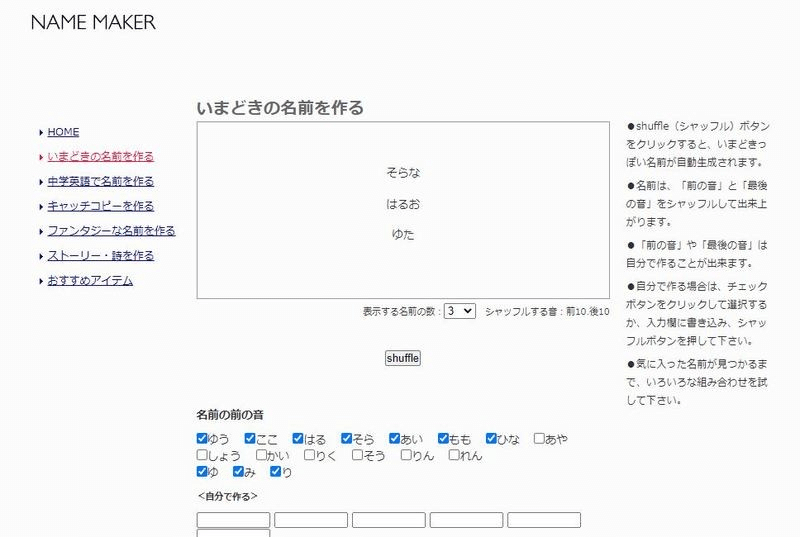Open キャッチコピーを作る link

pos(101,206)
